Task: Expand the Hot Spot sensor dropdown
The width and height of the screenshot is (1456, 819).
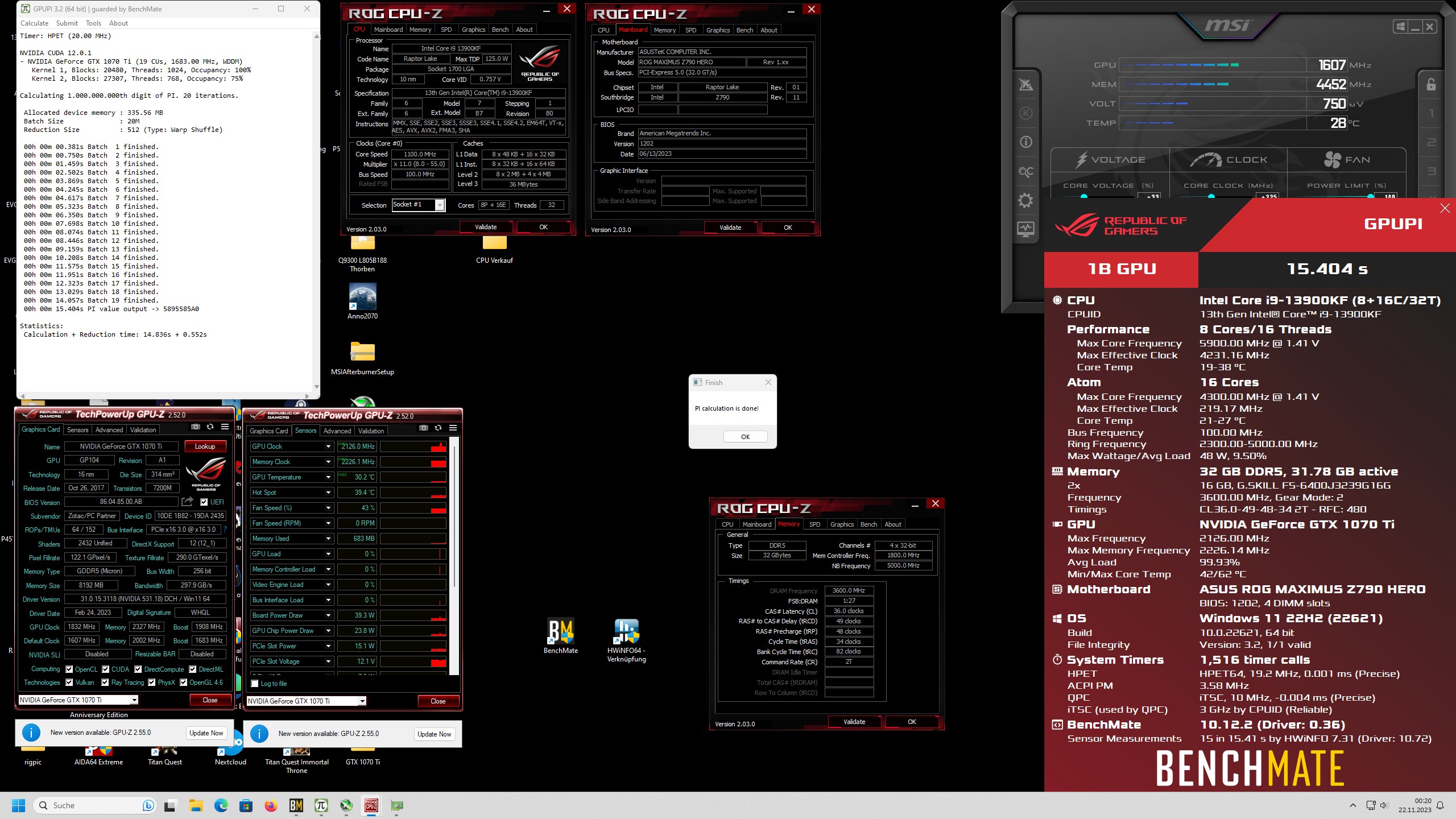Action: click(x=328, y=493)
